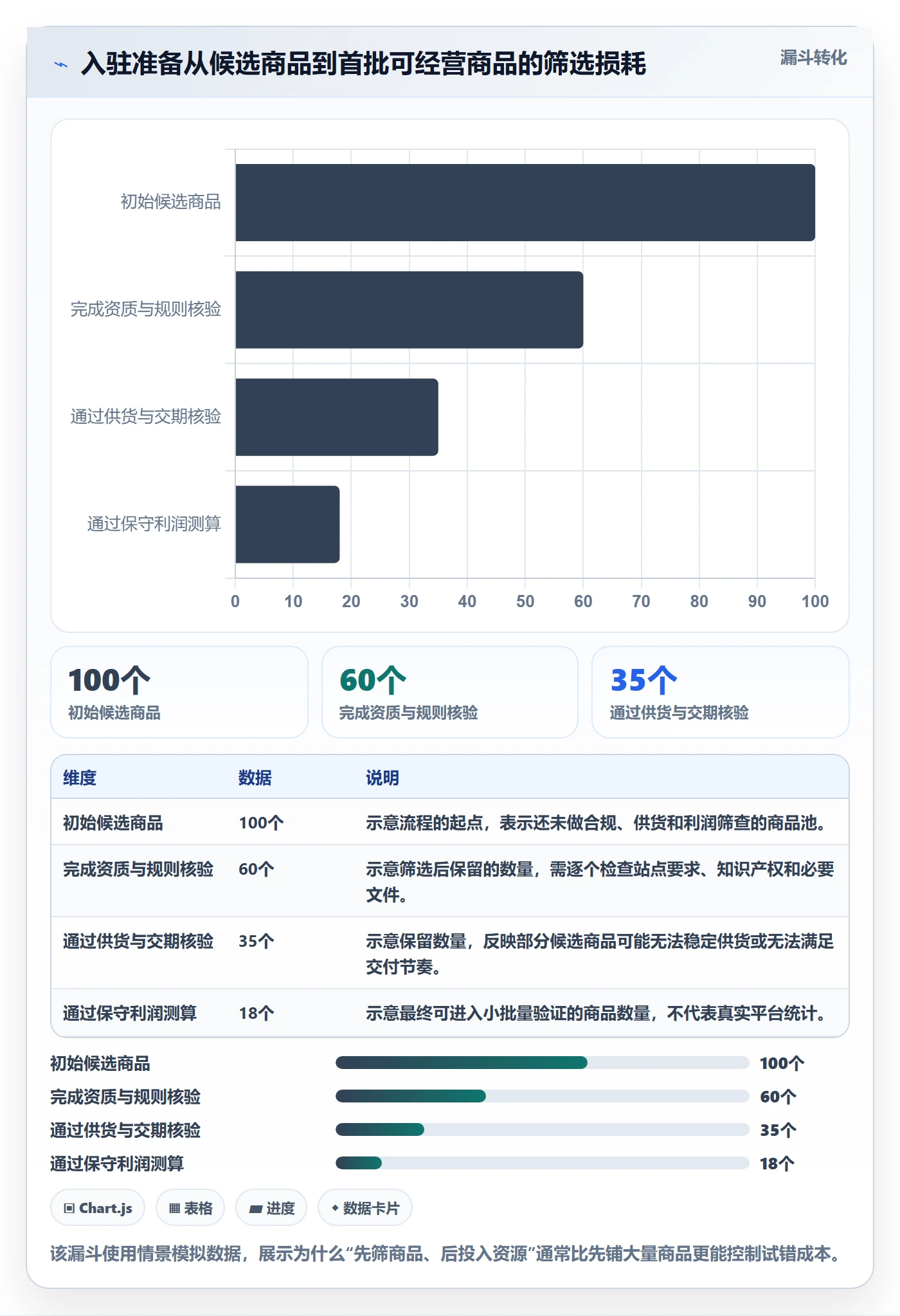The width and height of the screenshot is (900, 1316).
Task: Click the 数据 column header
Action: [x=255, y=778]
